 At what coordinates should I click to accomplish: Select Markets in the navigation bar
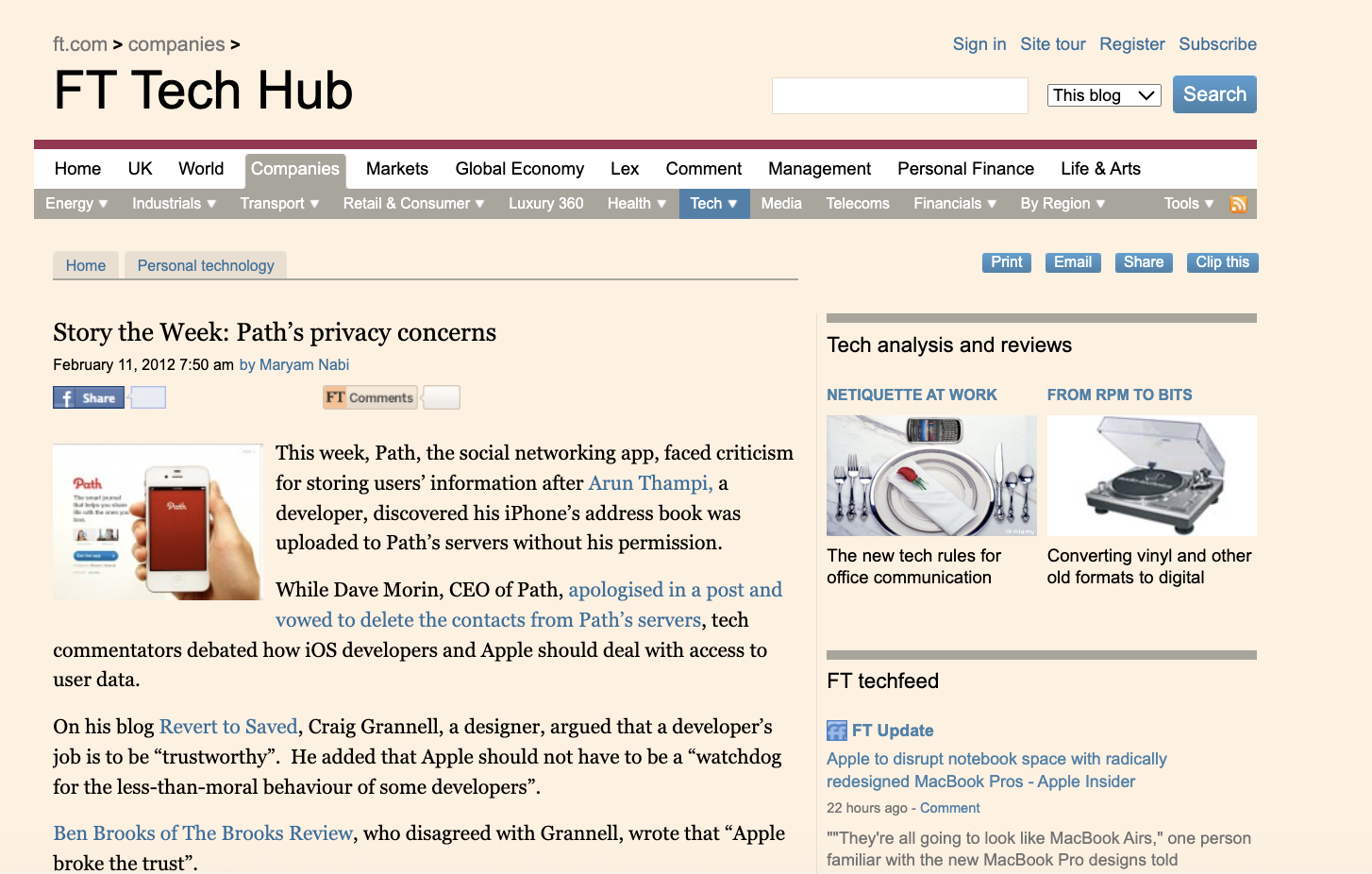click(x=396, y=168)
